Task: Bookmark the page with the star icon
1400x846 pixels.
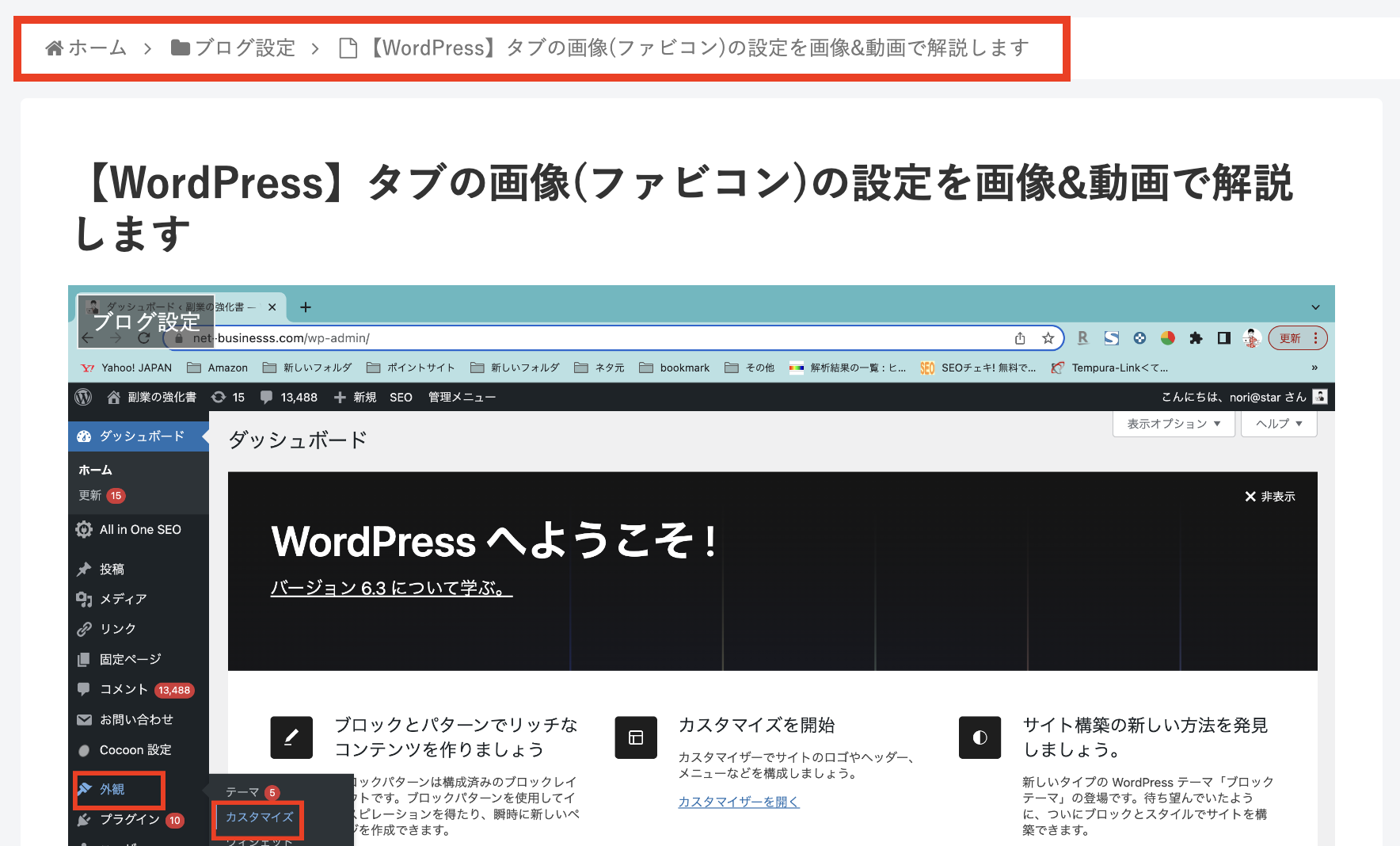Action: (x=1048, y=338)
